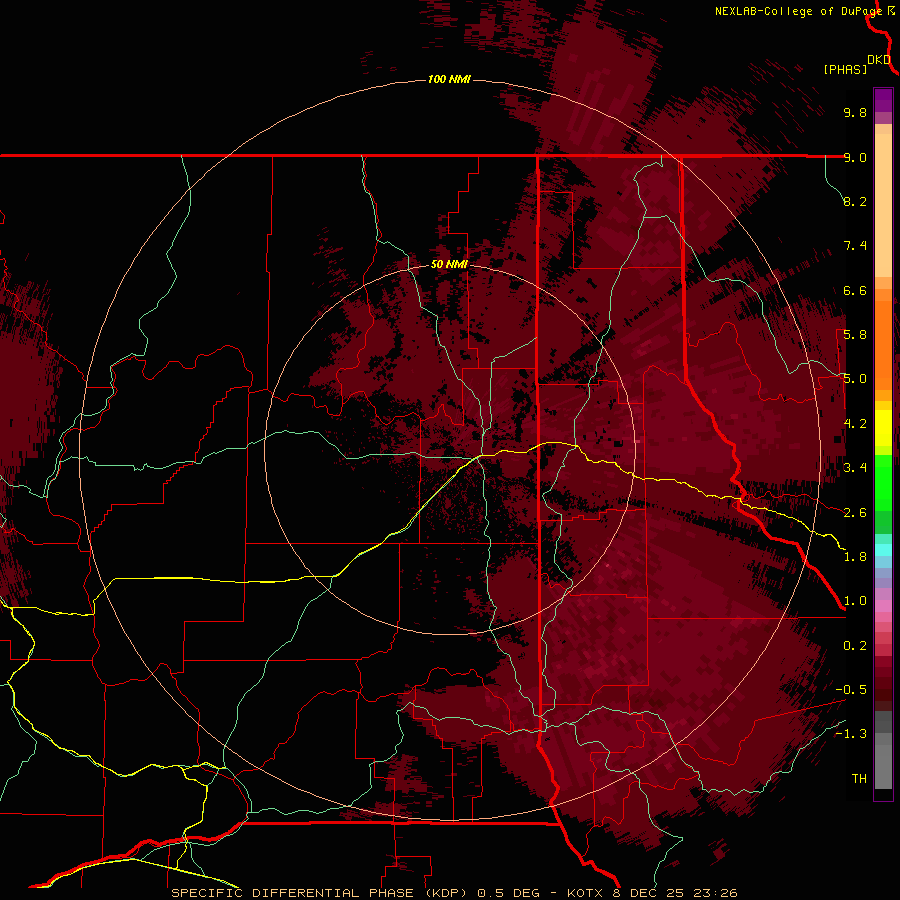The width and height of the screenshot is (900, 900).
Task: Click the 100 NMI range ring label
Action: (x=449, y=79)
